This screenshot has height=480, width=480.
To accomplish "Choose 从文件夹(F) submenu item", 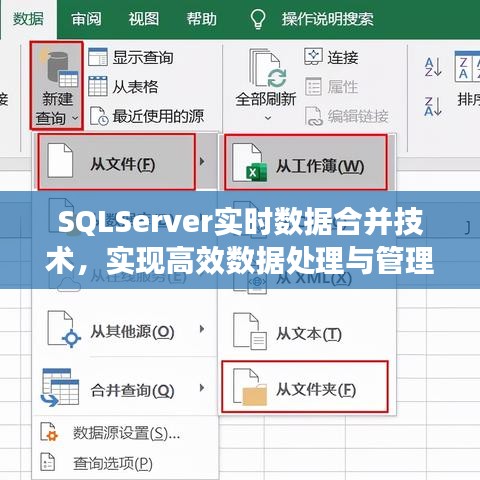I will coord(305,387).
